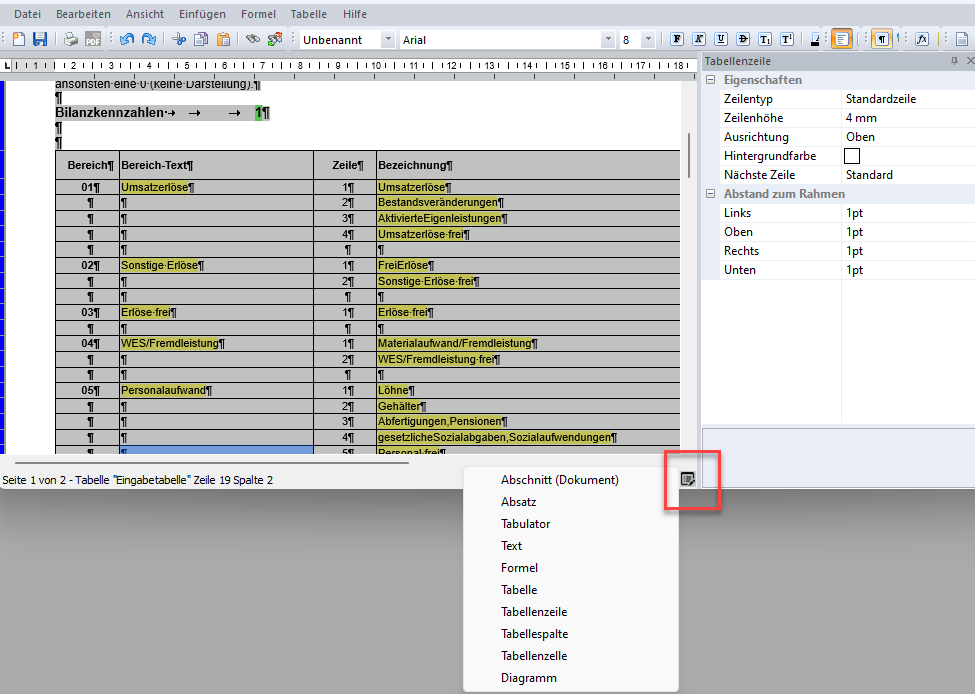Insert formula with fx icon
Screen dimensions: 975x694
922,39
